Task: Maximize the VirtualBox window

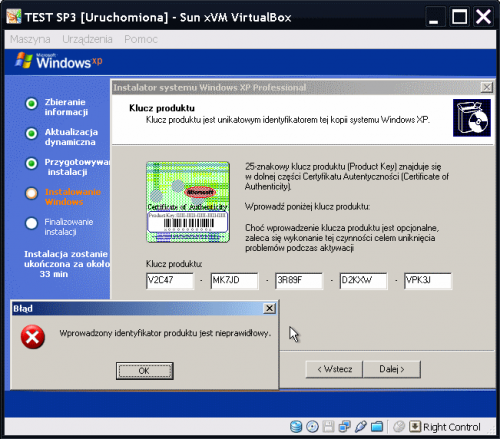Action: 459,16
